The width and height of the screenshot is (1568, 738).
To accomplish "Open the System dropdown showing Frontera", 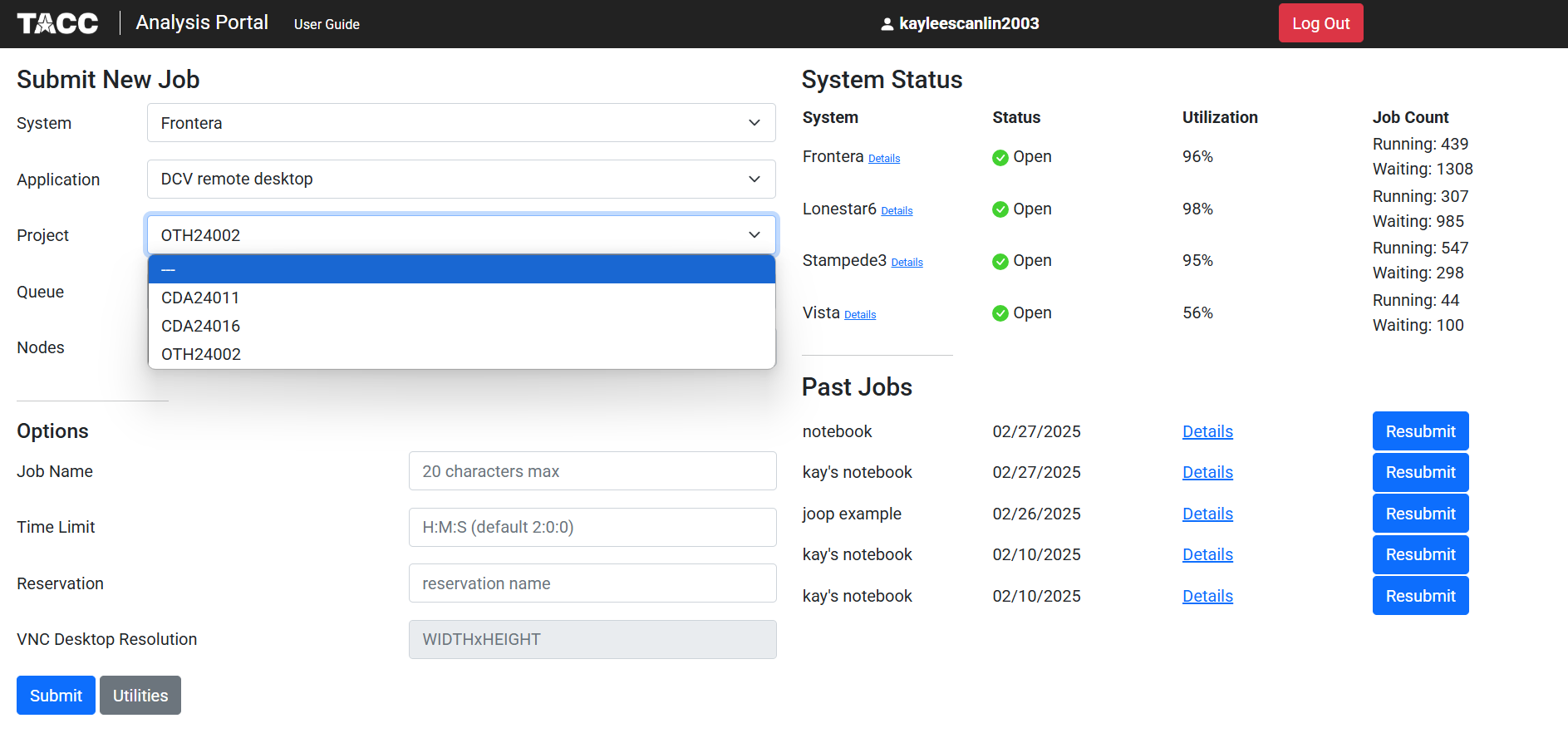I will (461, 123).
